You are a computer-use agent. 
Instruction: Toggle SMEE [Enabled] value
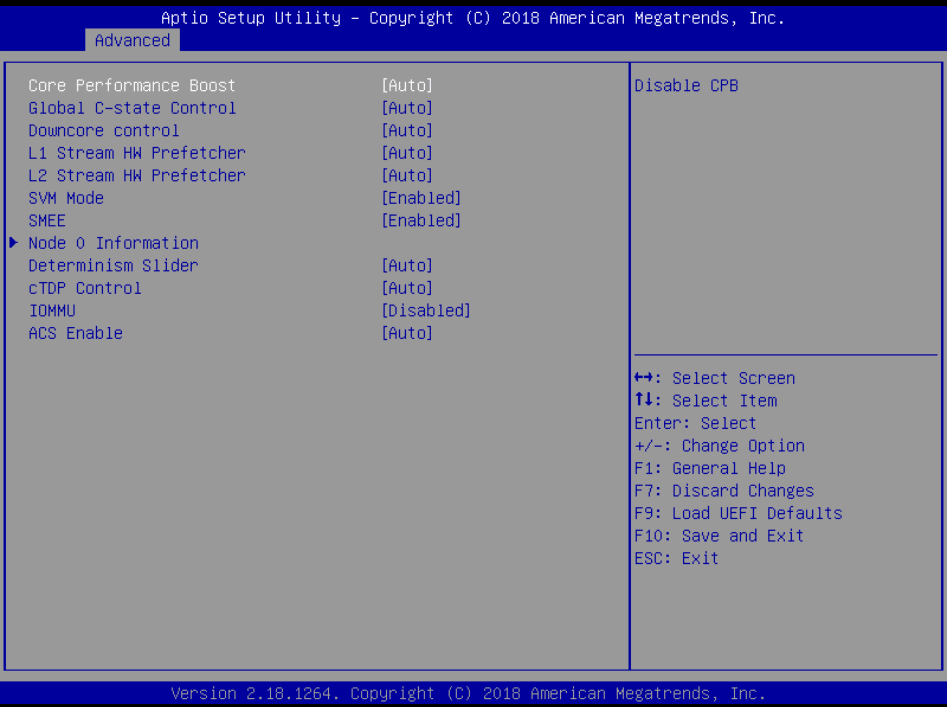(x=422, y=221)
